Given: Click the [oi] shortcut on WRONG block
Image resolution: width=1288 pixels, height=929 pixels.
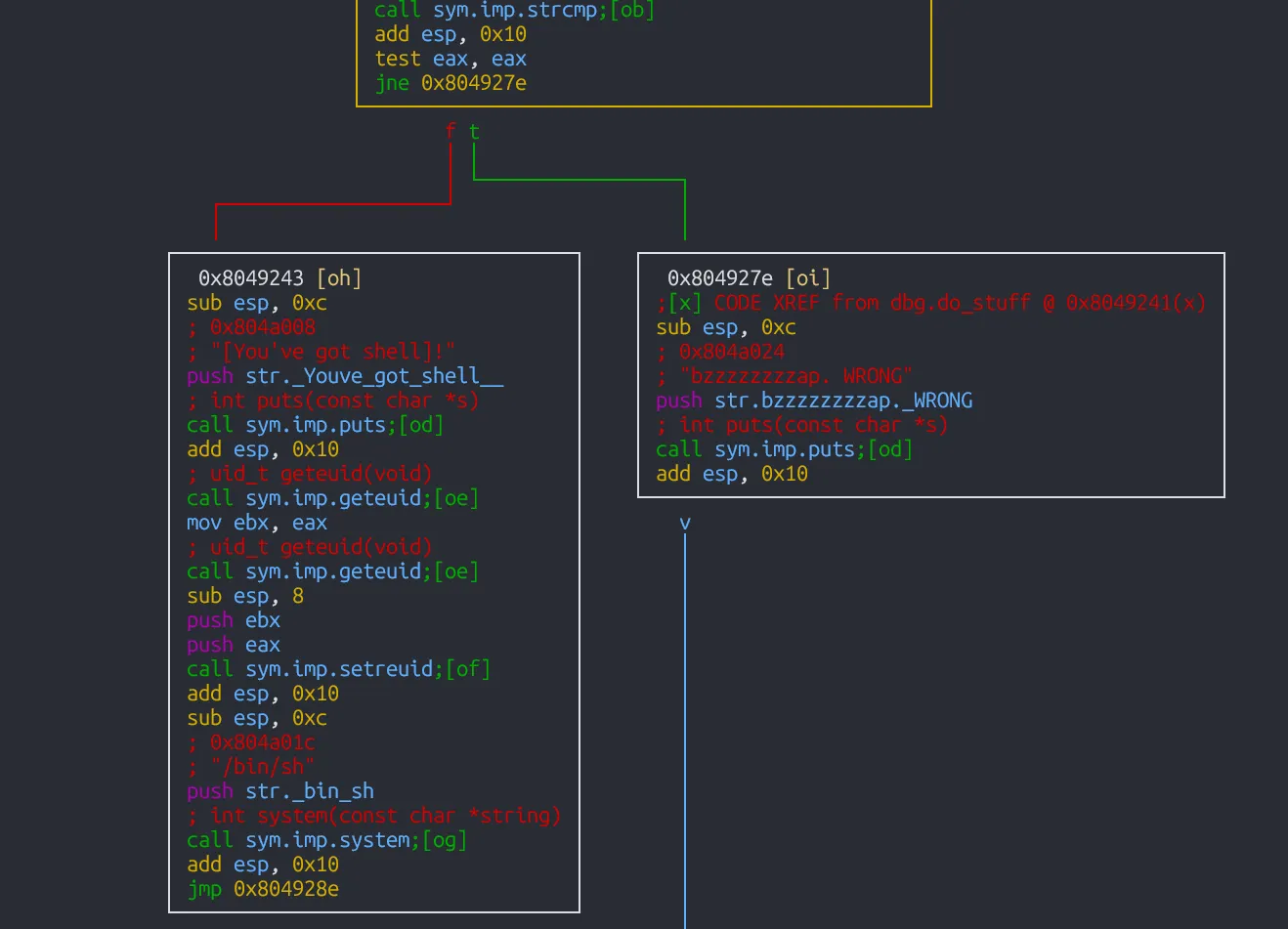Looking at the screenshot, I should click(806, 277).
